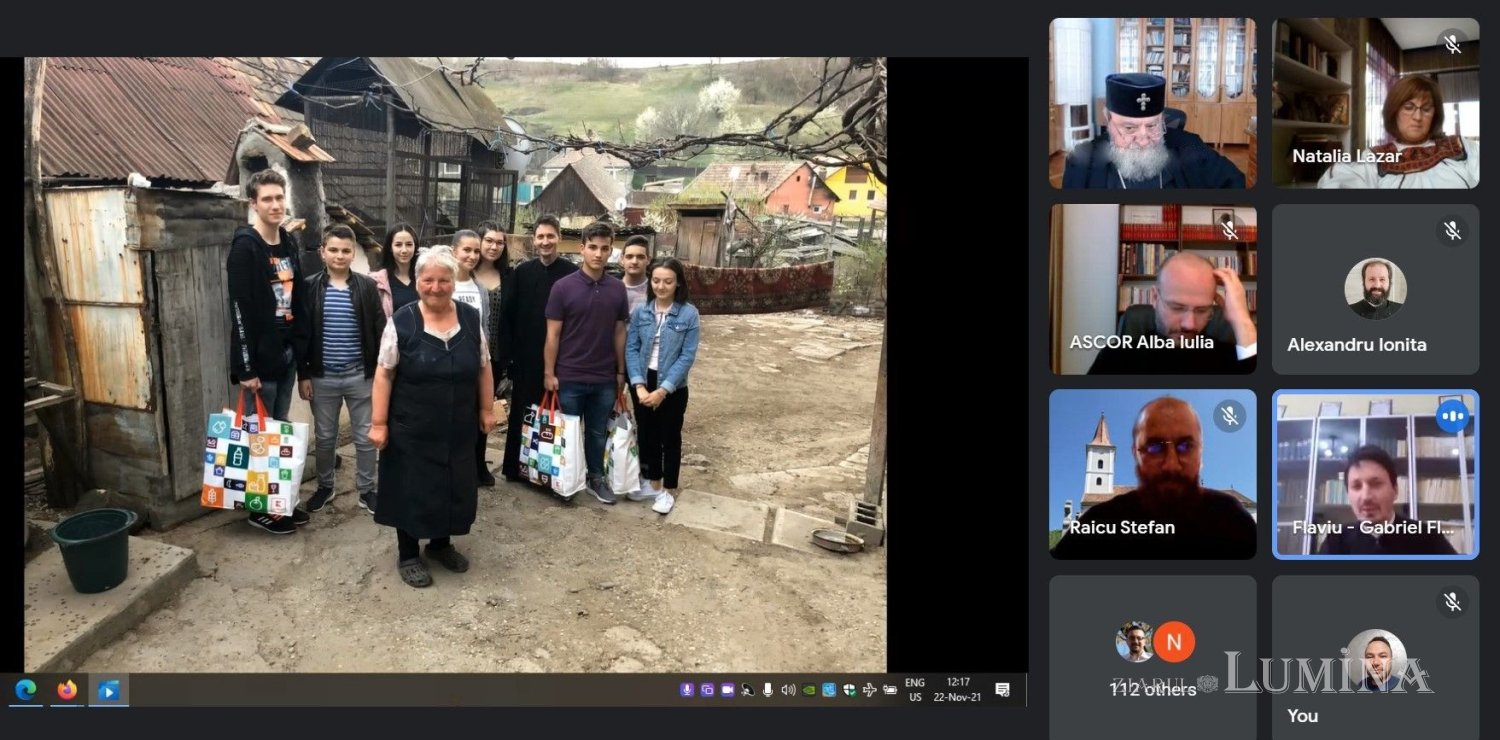Screen dimensions: 1500x740
Task: Click the NVIDIA tray icon
Action: coord(809,689)
